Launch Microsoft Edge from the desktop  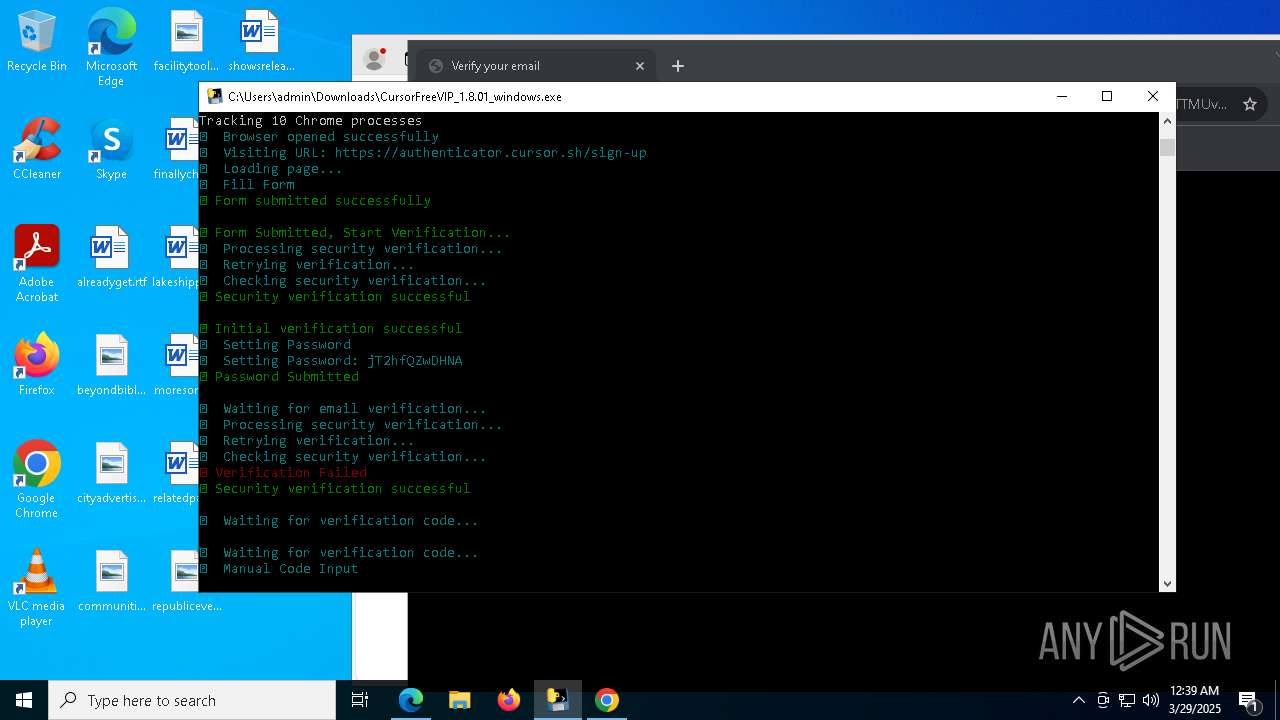(x=111, y=48)
